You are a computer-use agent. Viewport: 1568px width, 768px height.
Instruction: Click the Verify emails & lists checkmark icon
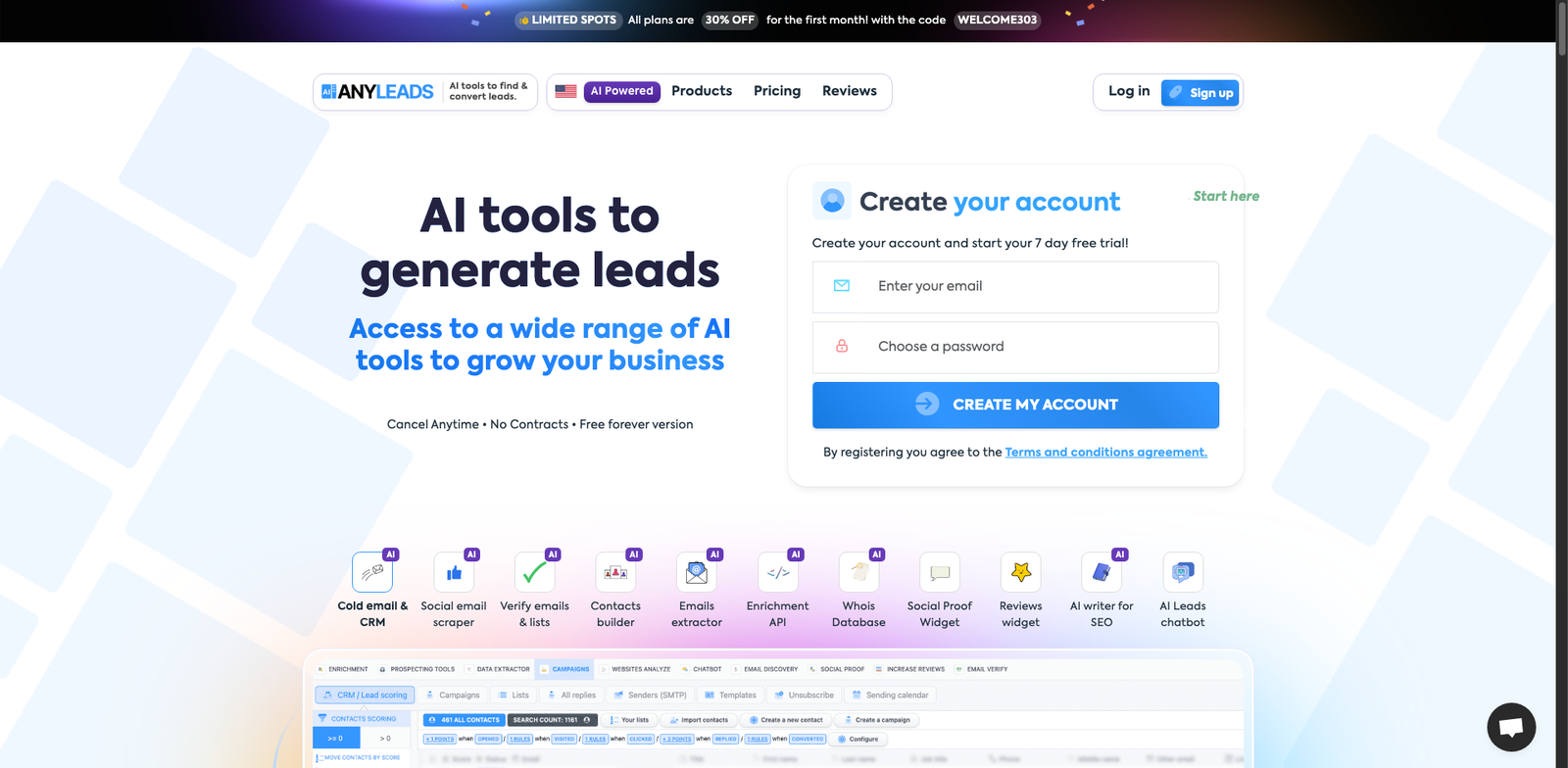coord(534,572)
